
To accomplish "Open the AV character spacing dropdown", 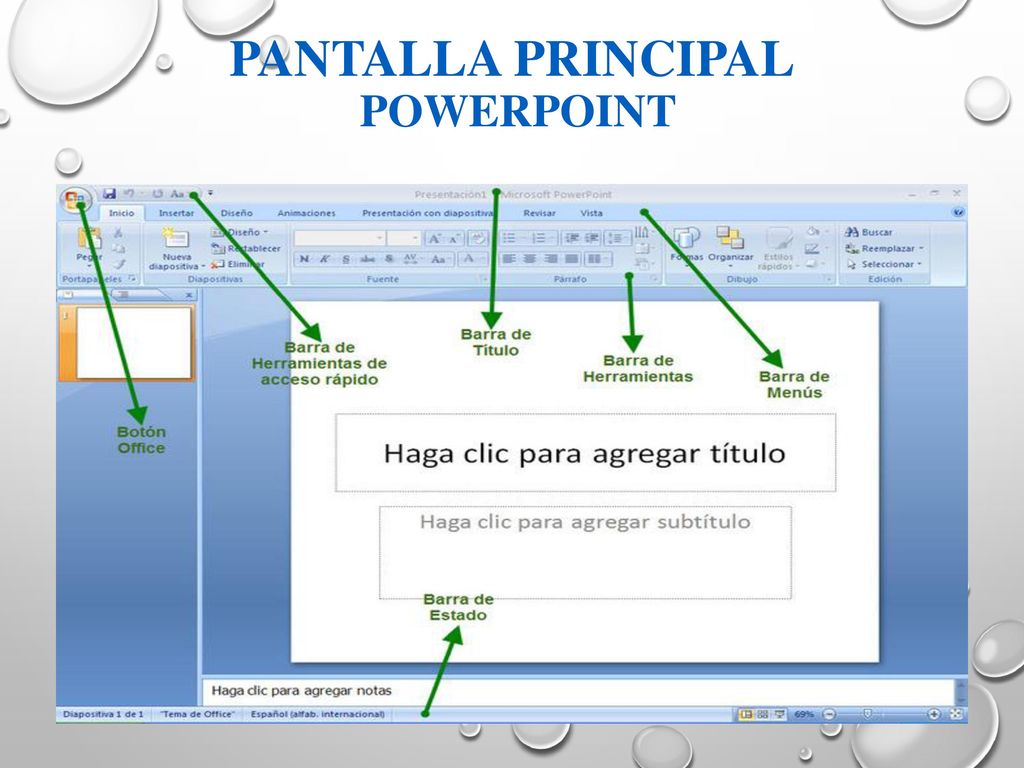I will click(411, 259).
